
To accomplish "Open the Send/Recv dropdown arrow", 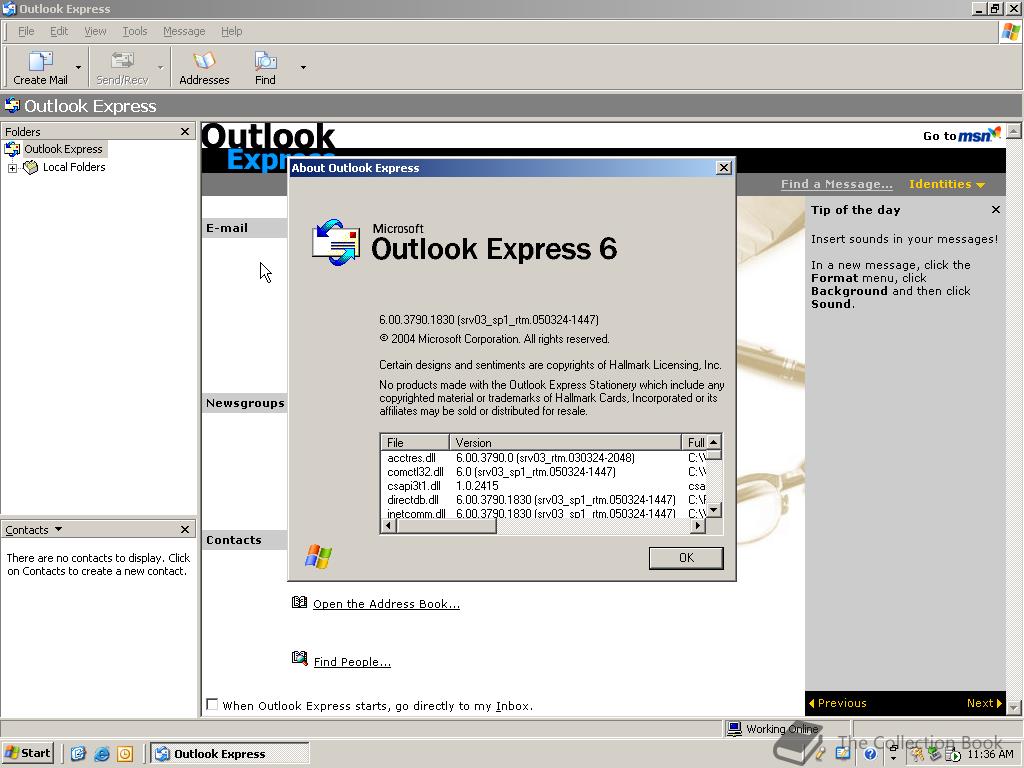I will click(x=161, y=67).
